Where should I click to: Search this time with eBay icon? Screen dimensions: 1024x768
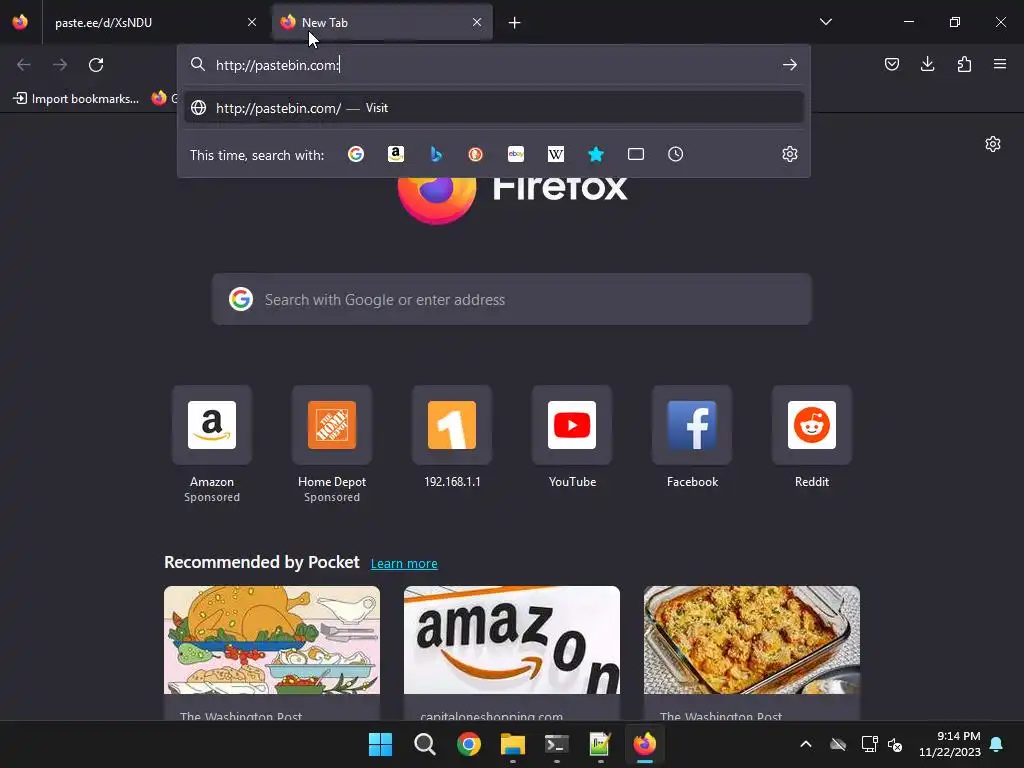tap(516, 154)
